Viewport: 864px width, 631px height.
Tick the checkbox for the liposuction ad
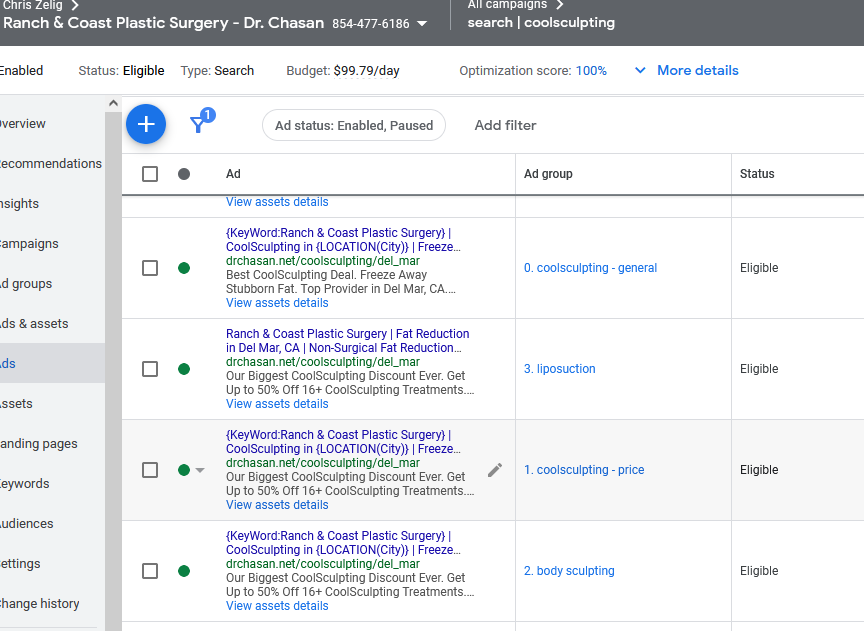coord(150,369)
